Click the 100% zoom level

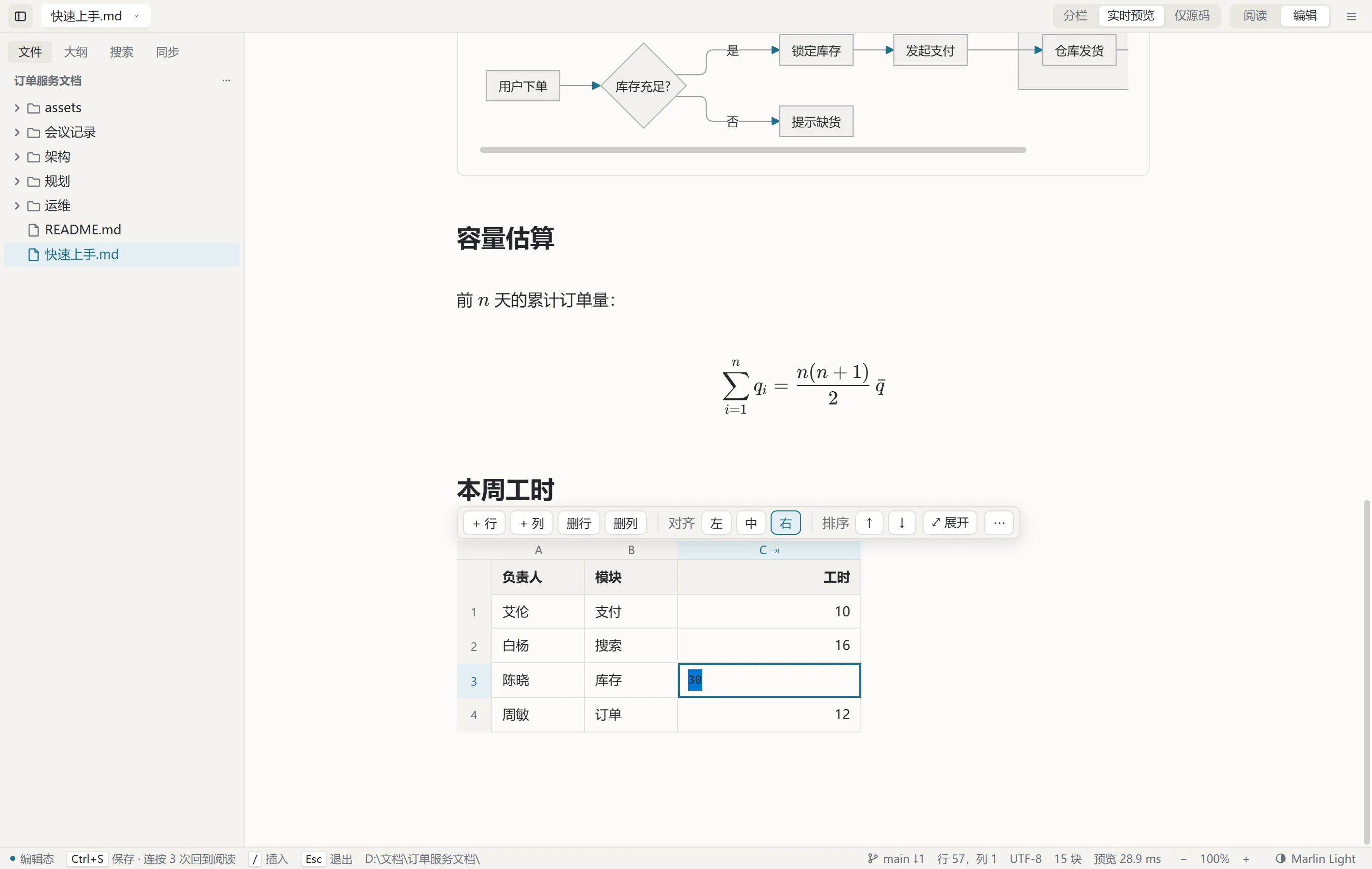click(x=1215, y=858)
